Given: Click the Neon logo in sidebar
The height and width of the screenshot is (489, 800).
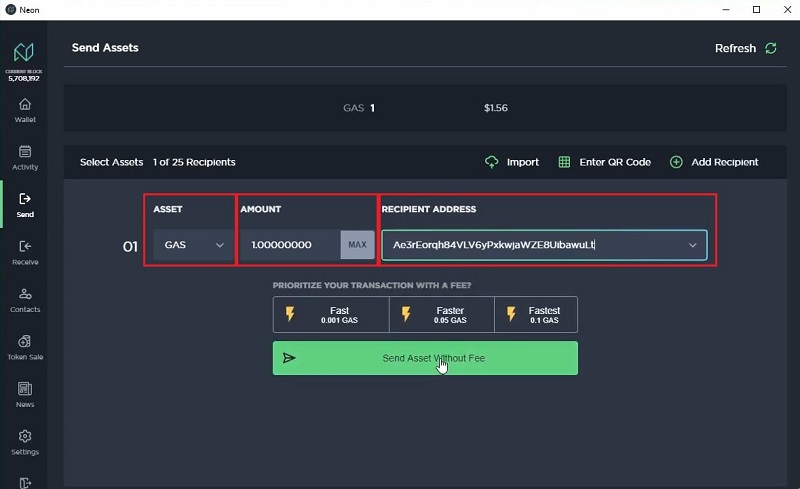Looking at the screenshot, I should (24, 51).
